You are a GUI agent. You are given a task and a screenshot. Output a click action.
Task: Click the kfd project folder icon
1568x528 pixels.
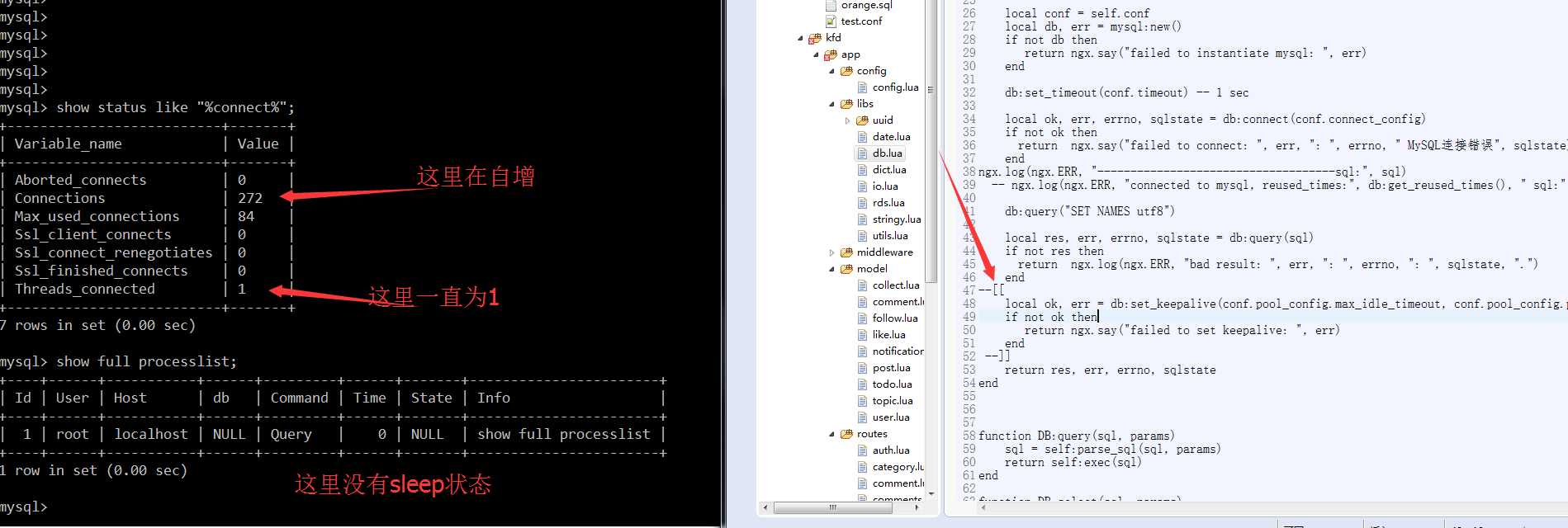[815, 38]
